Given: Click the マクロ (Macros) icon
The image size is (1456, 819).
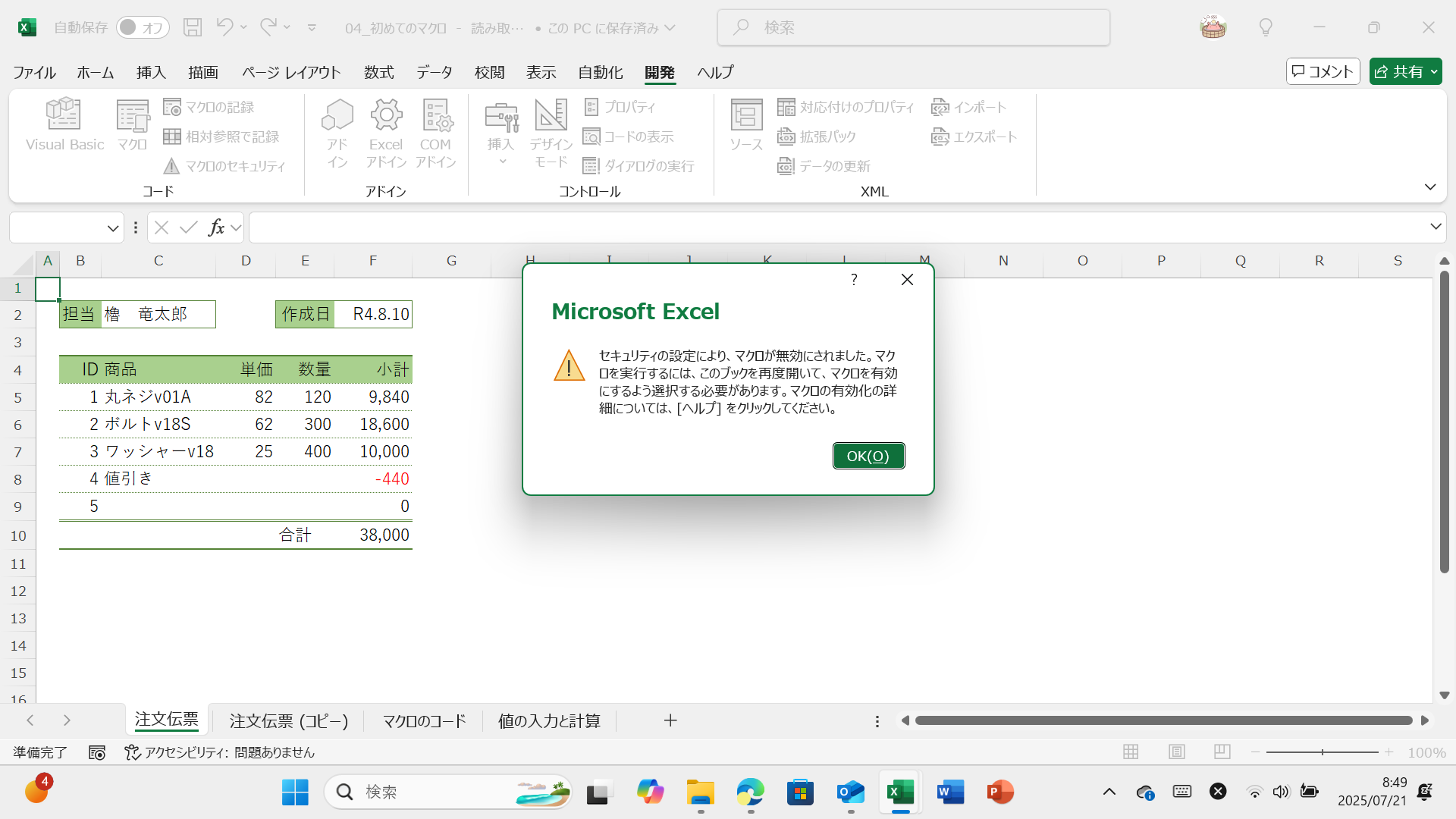Looking at the screenshot, I should click(x=132, y=125).
